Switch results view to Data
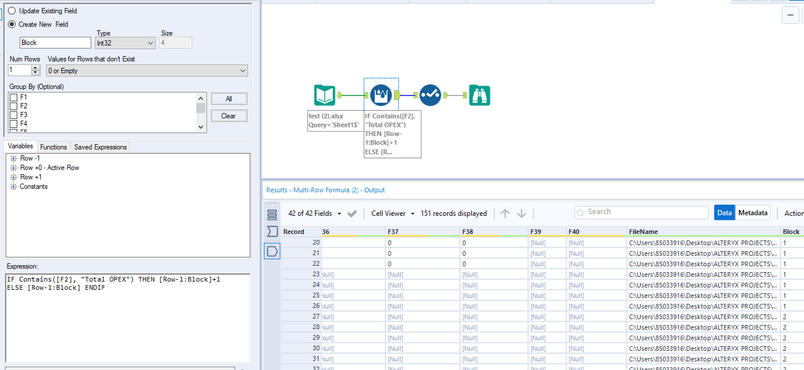Viewport: 804px width, 370px height. 725,213
